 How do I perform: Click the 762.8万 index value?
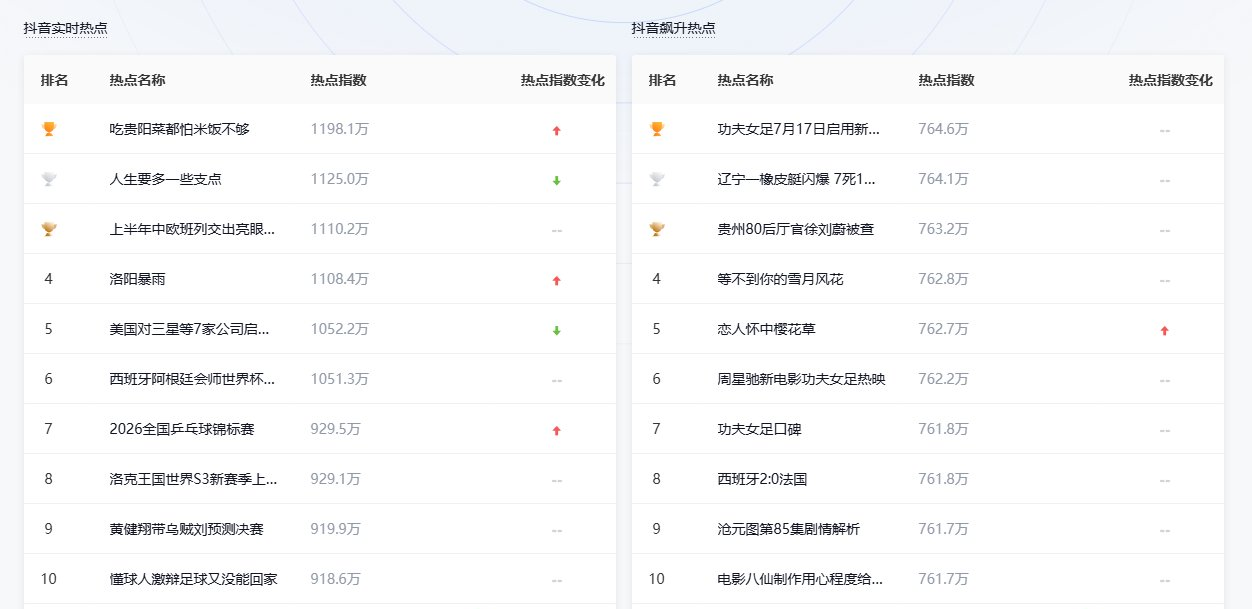coord(944,279)
